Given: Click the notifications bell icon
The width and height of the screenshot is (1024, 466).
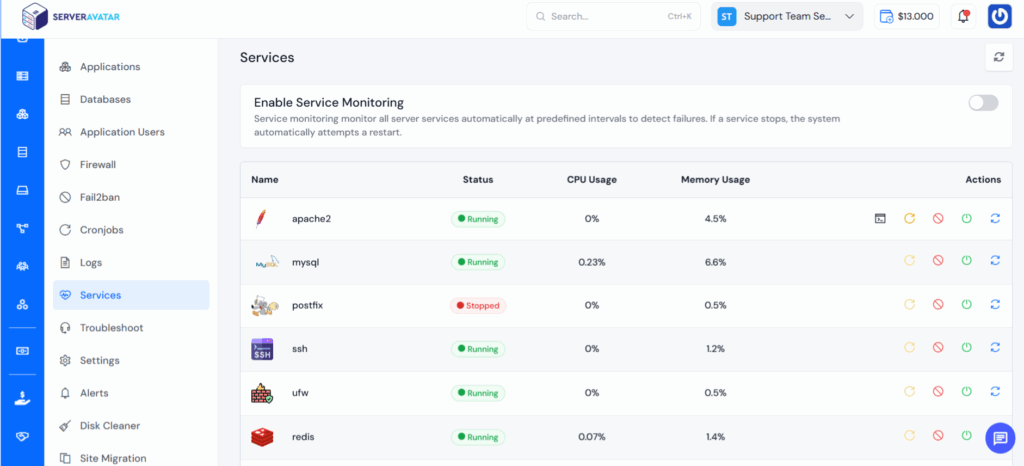Looking at the screenshot, I should click(963, 16).
